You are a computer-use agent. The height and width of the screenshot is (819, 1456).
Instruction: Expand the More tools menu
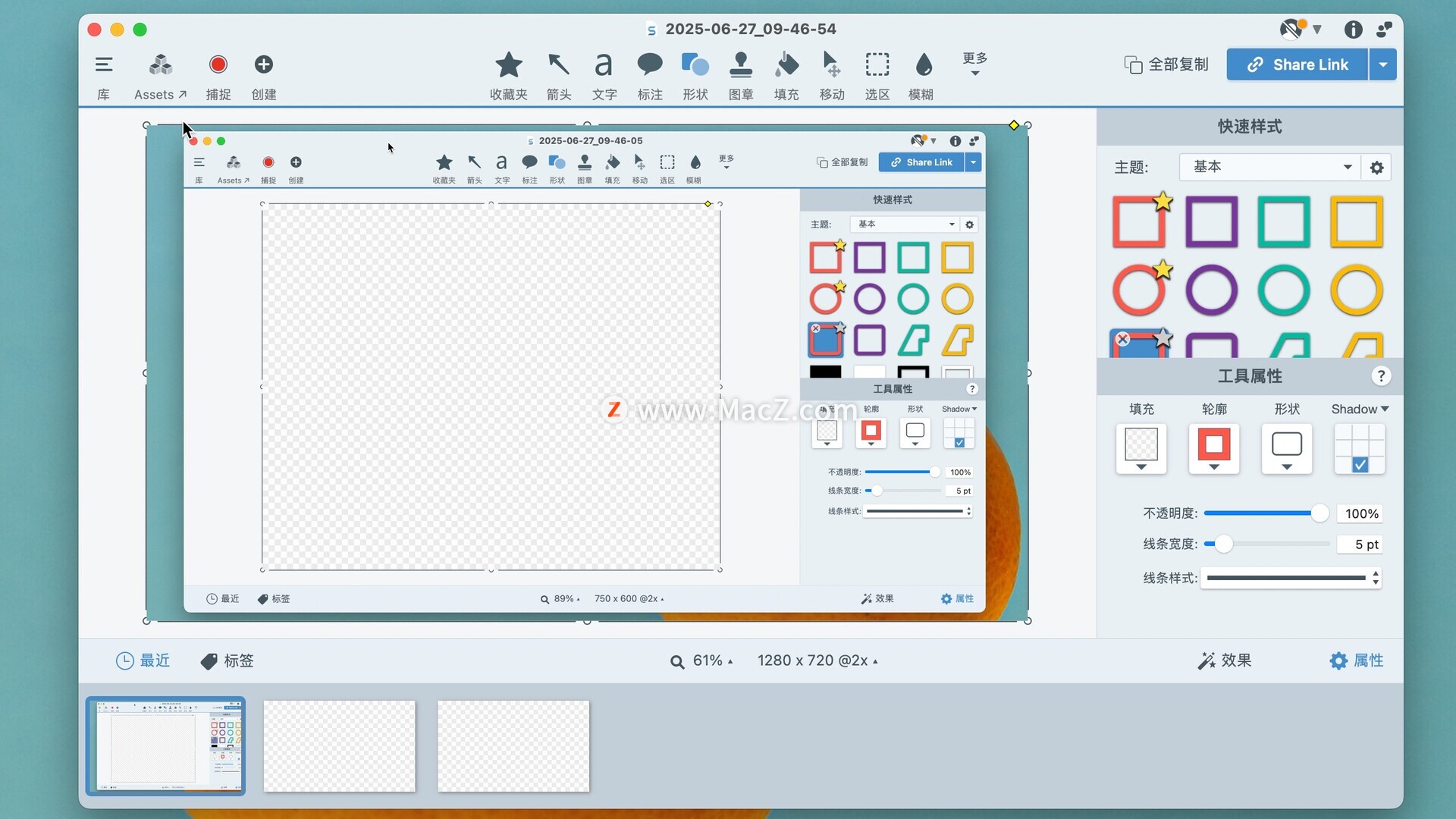[x=975, y=64]
